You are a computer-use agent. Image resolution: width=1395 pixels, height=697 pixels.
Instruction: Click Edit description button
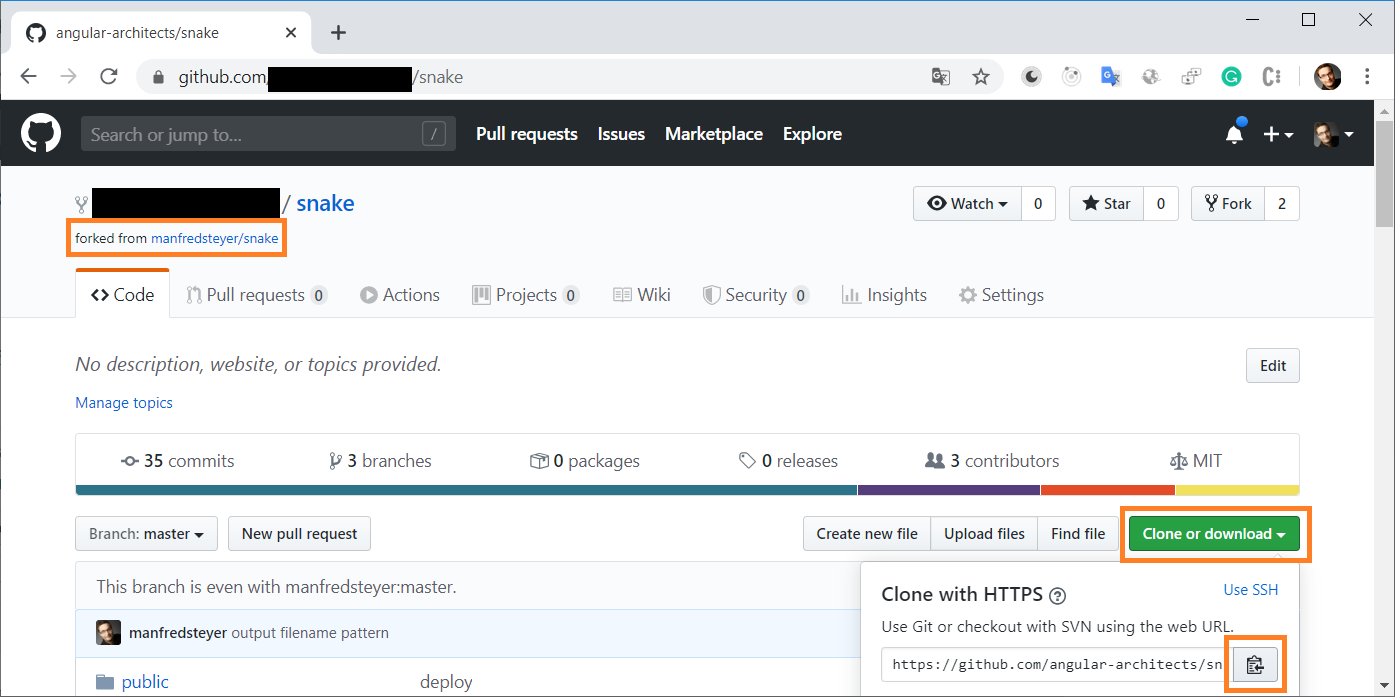point(1273,366)
